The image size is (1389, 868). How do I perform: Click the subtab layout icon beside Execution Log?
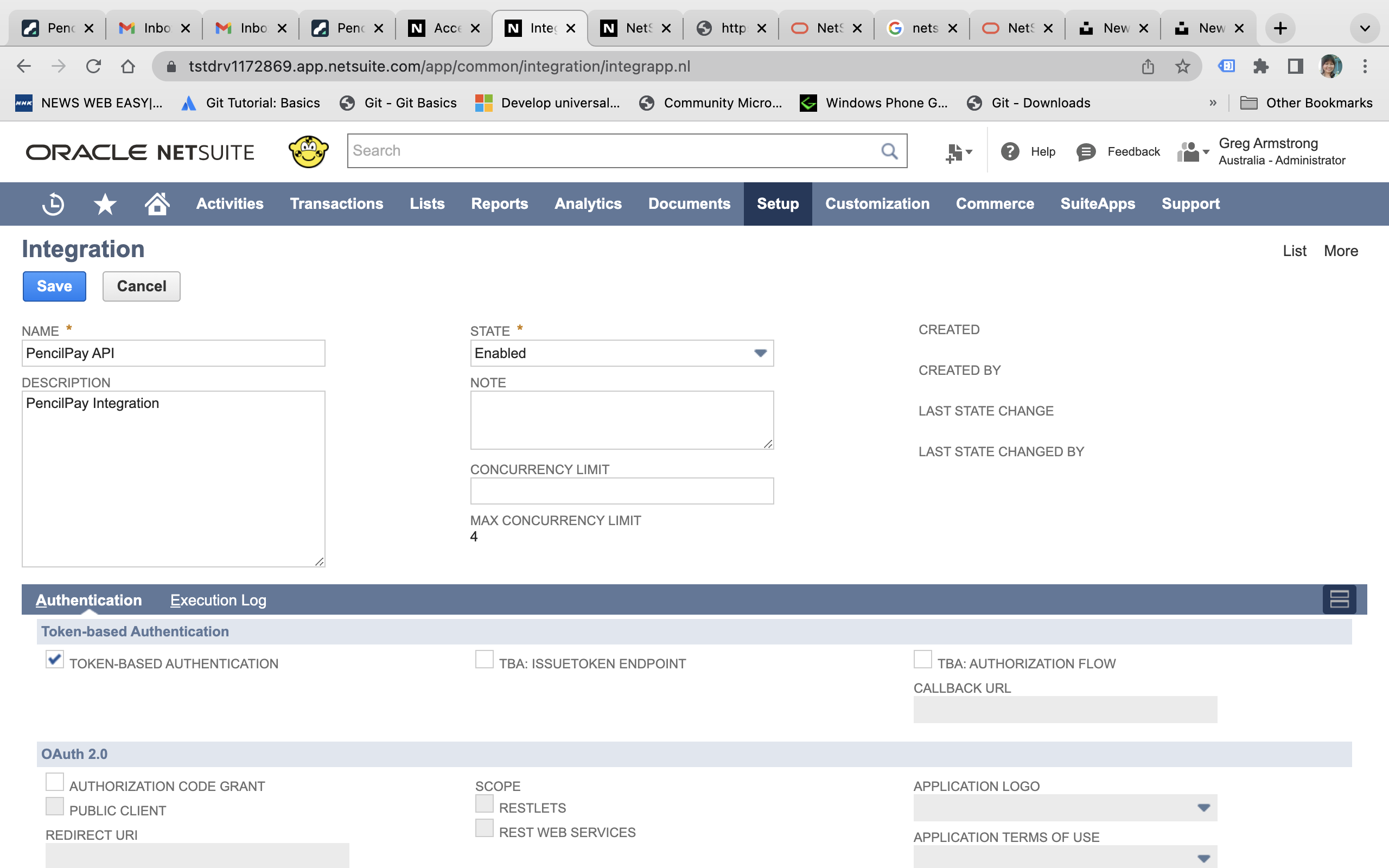click(x=1339, y=599)
